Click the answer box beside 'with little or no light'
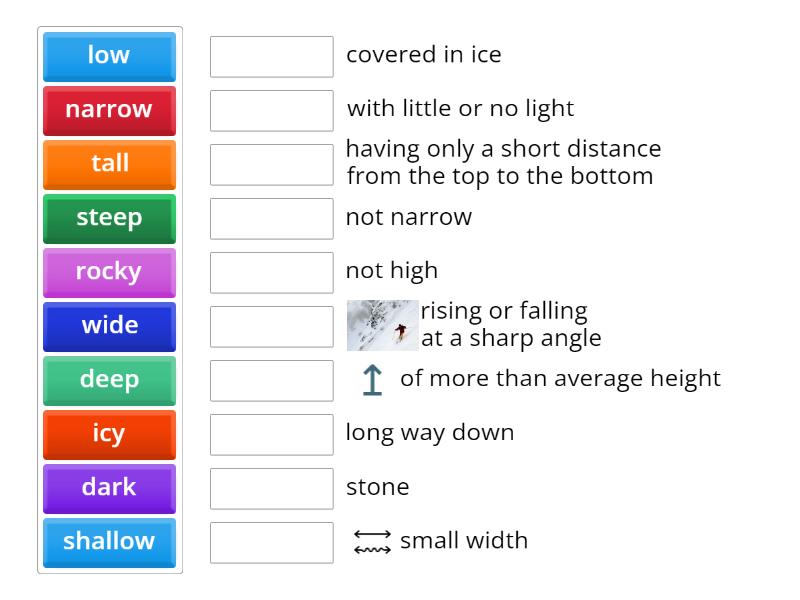Viewport: 800px width, 600px height. (270, 110)
